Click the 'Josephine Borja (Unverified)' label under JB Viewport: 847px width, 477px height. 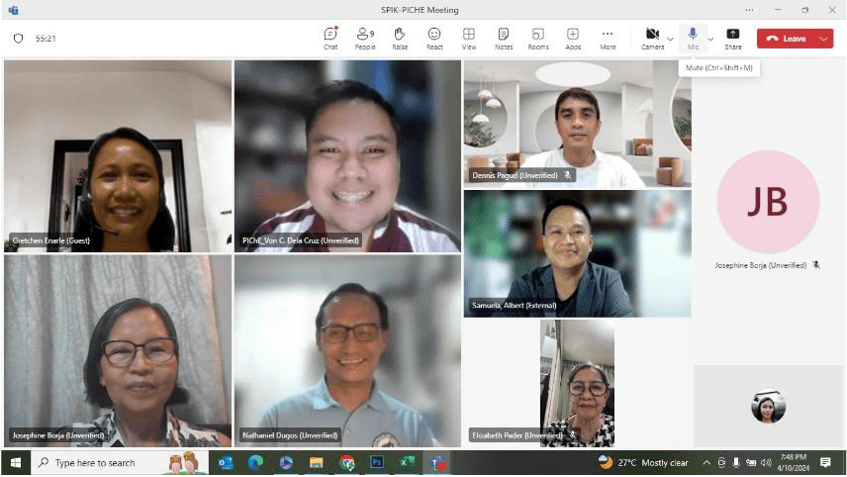coord(760,265)
